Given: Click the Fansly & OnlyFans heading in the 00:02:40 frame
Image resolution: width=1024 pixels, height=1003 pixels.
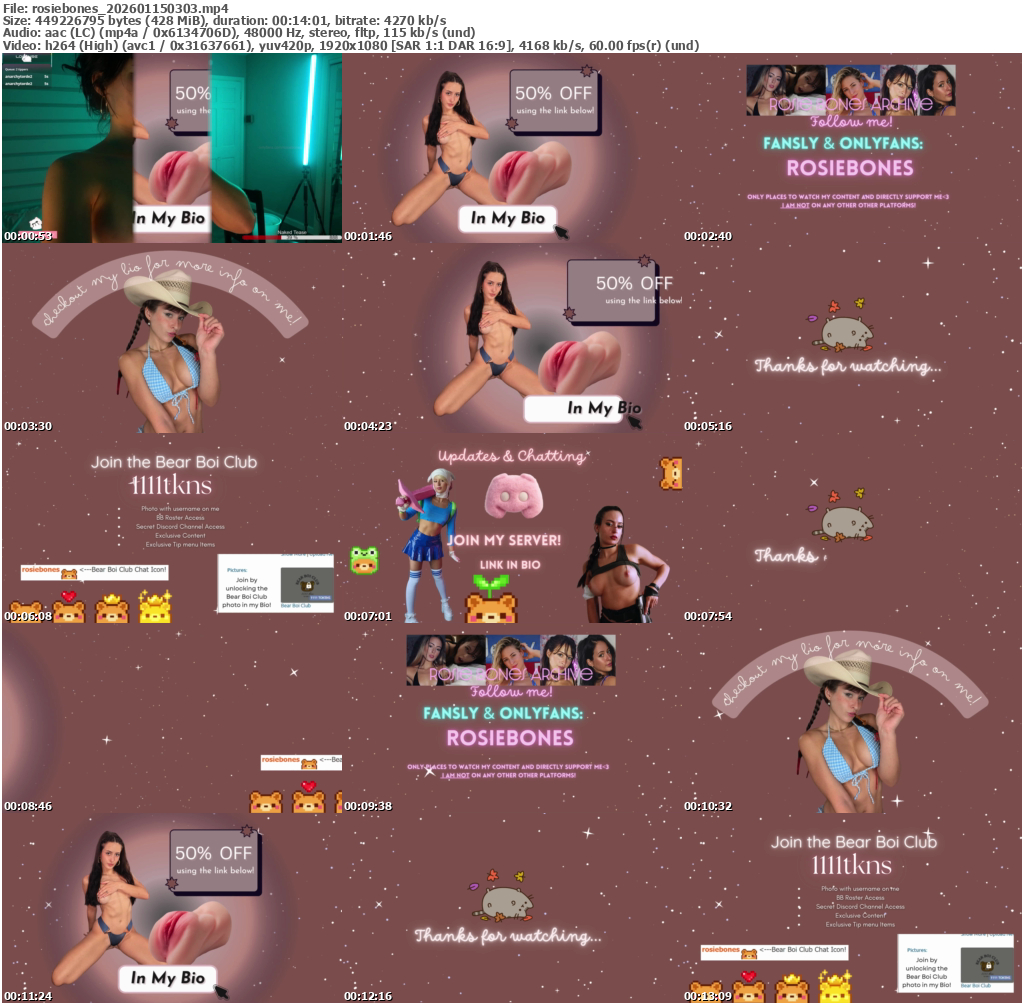Looking at the screenshot, I should click(x=849, y=143).
